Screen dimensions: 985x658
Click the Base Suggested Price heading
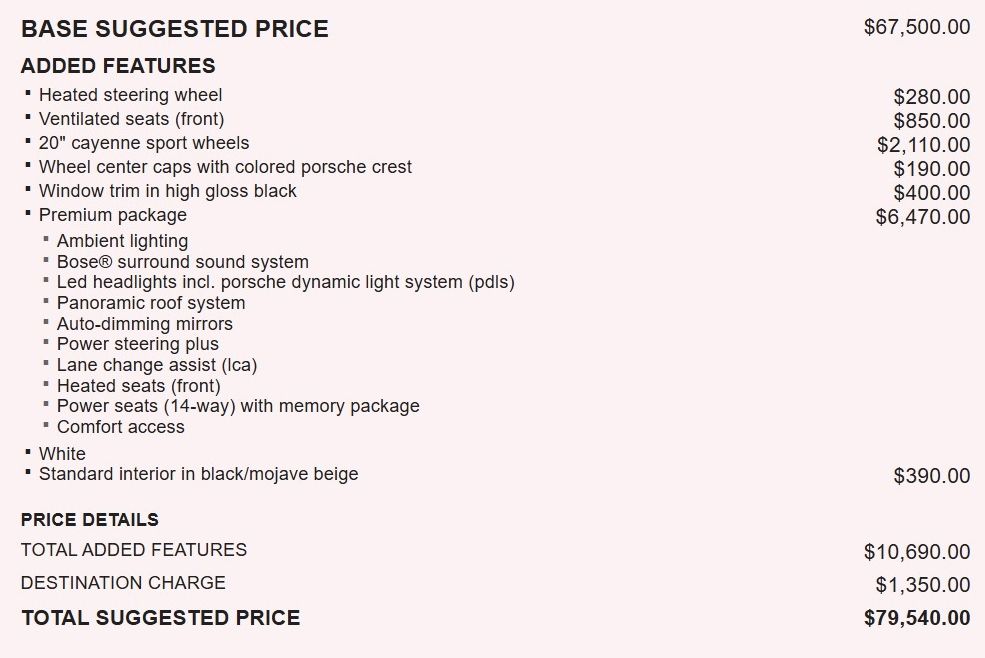[175, 29]
